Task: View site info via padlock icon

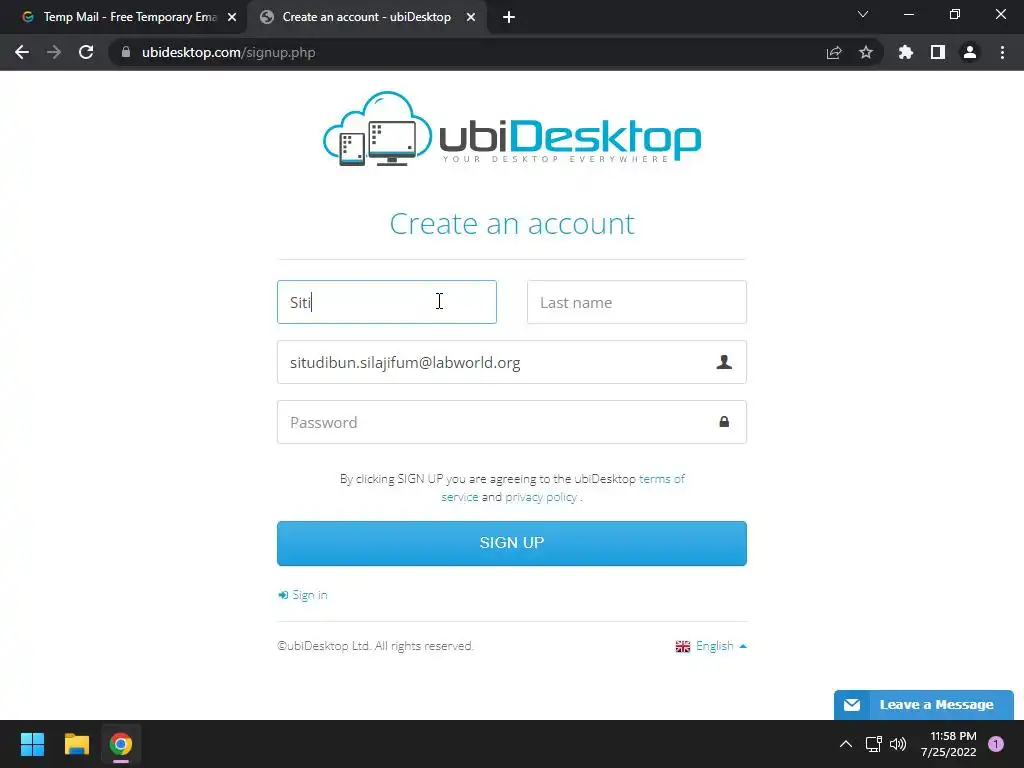Action: [126, 52]
